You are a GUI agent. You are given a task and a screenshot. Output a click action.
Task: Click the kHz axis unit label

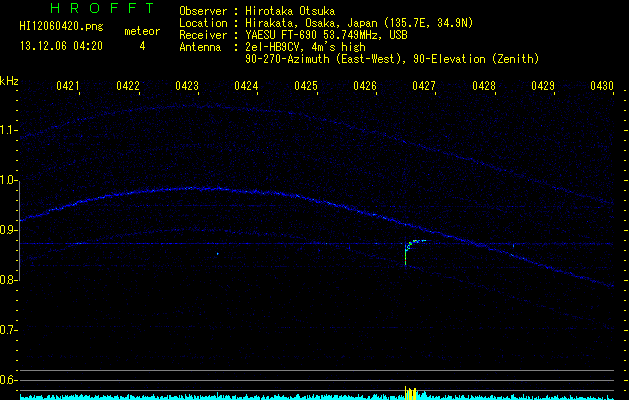point(9,81)
